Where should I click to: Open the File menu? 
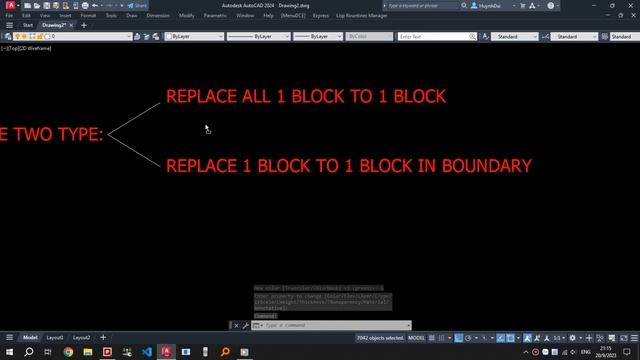coord(9,16)
